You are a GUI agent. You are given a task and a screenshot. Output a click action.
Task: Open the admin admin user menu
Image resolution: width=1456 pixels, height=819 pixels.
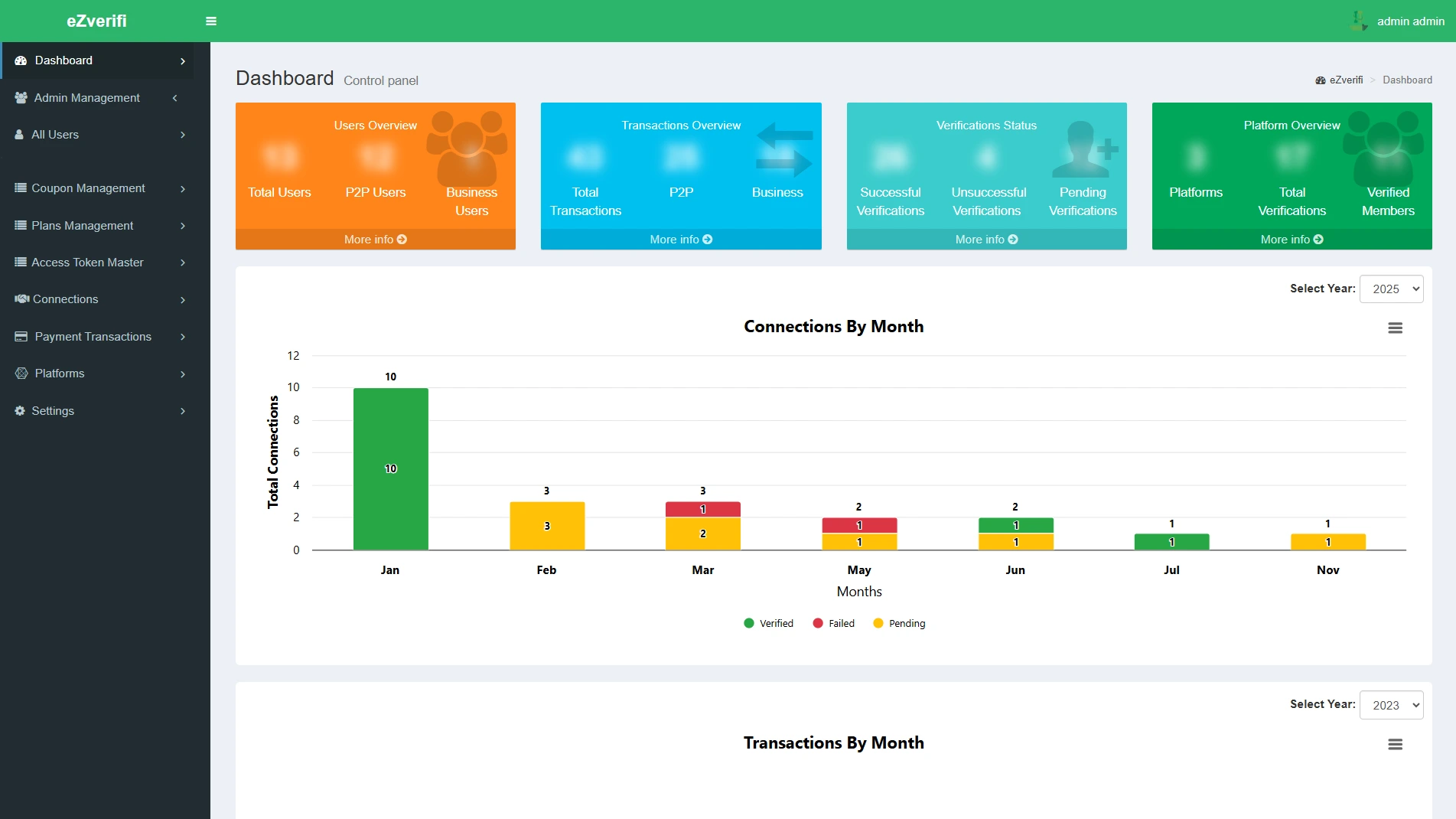click(x=1397, y=21)
